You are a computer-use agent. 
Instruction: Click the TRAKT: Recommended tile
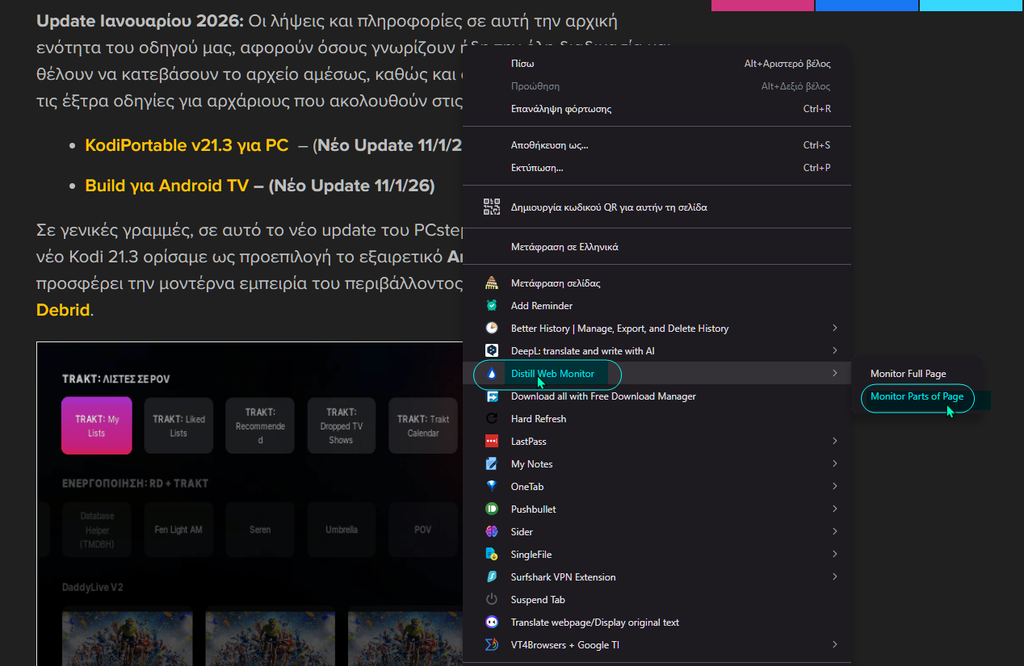point(260,426)
